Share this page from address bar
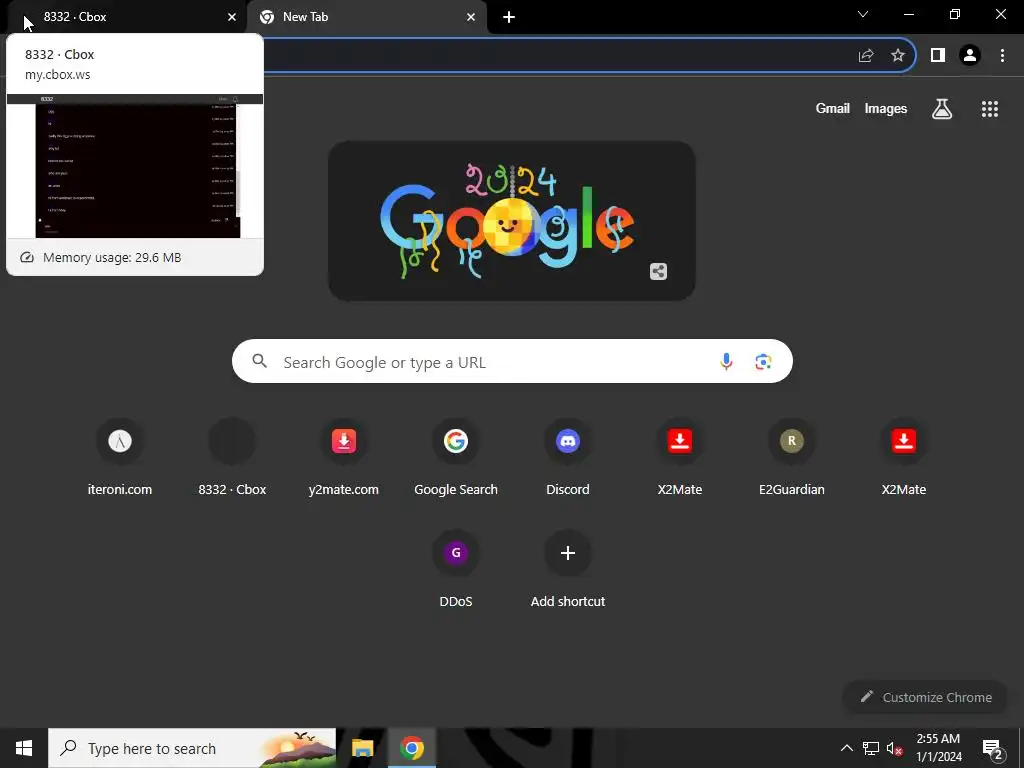Screen dimensions: 1024x768 [x=866, y=56]
